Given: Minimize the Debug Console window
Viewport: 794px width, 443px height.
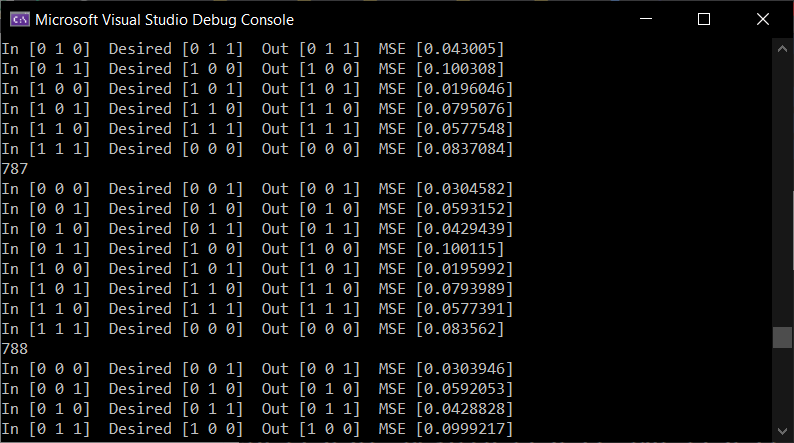Looking at the screenshot, I should [646, 19].
